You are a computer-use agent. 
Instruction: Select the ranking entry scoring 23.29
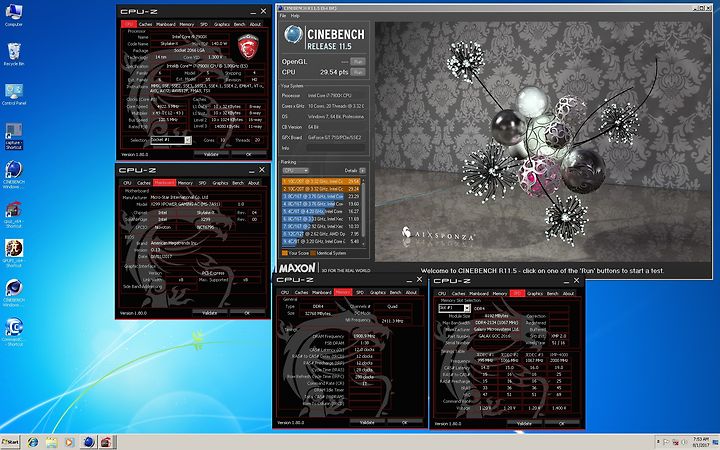click(321, 196)
